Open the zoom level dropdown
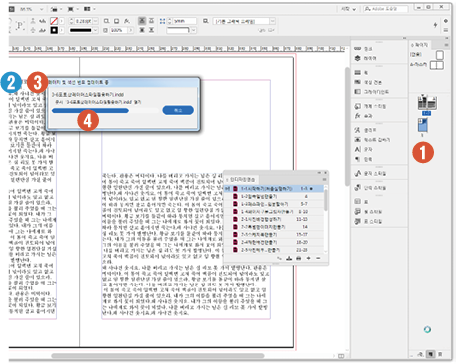Screen dimensions: 456x364 42,9
